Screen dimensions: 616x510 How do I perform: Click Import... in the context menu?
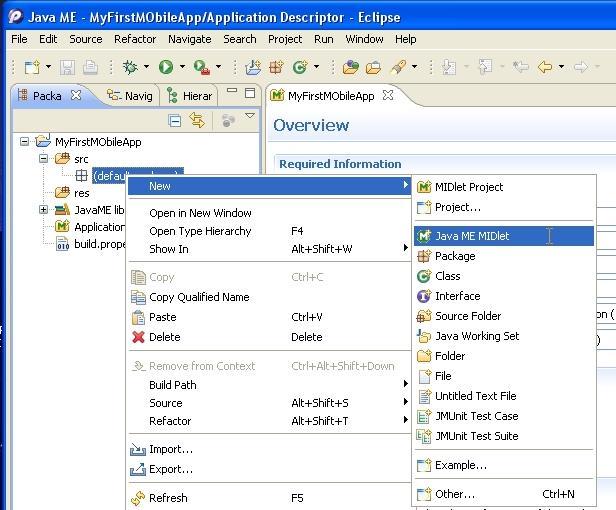coord(270,449)
